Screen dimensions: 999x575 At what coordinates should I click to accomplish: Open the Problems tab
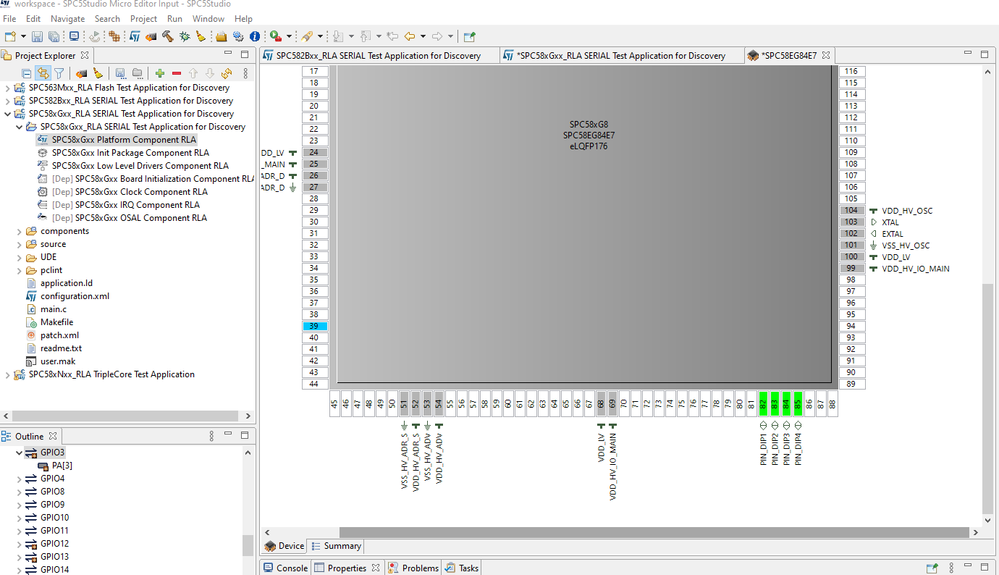point(413,568)
